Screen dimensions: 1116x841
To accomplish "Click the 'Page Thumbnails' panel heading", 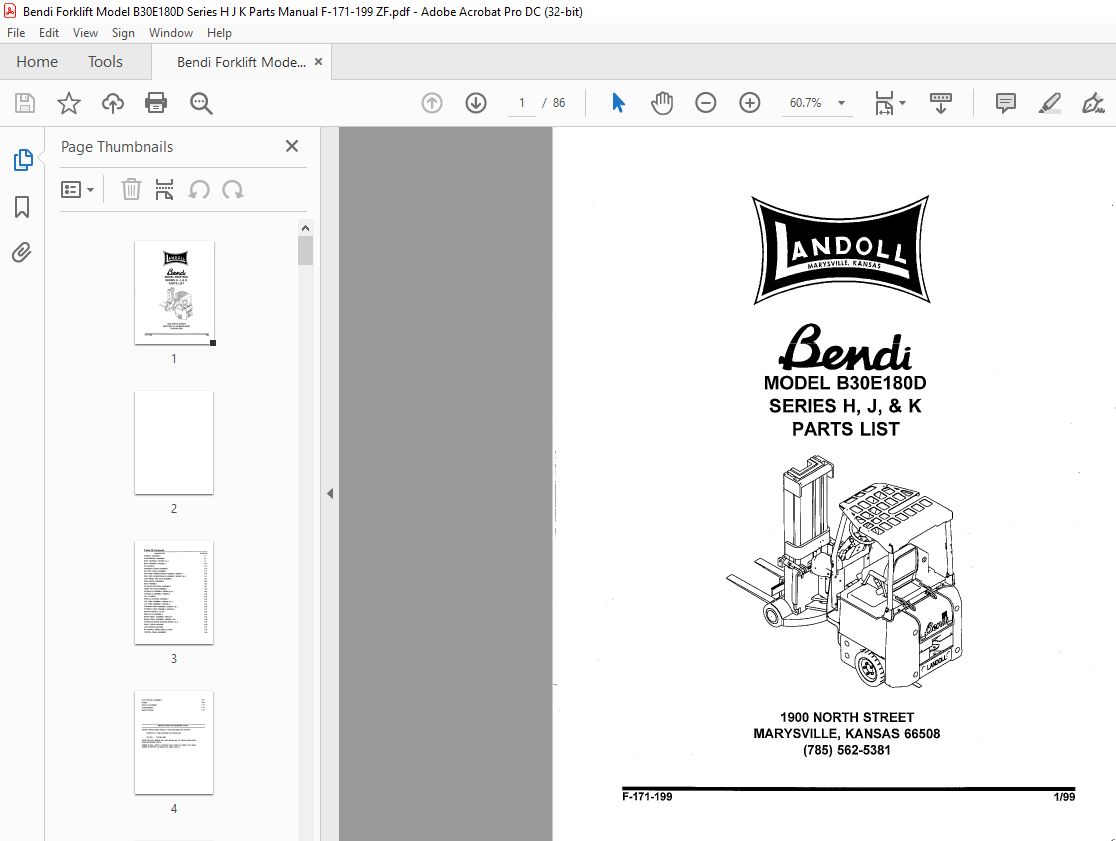I will click(x=117, y=147).
